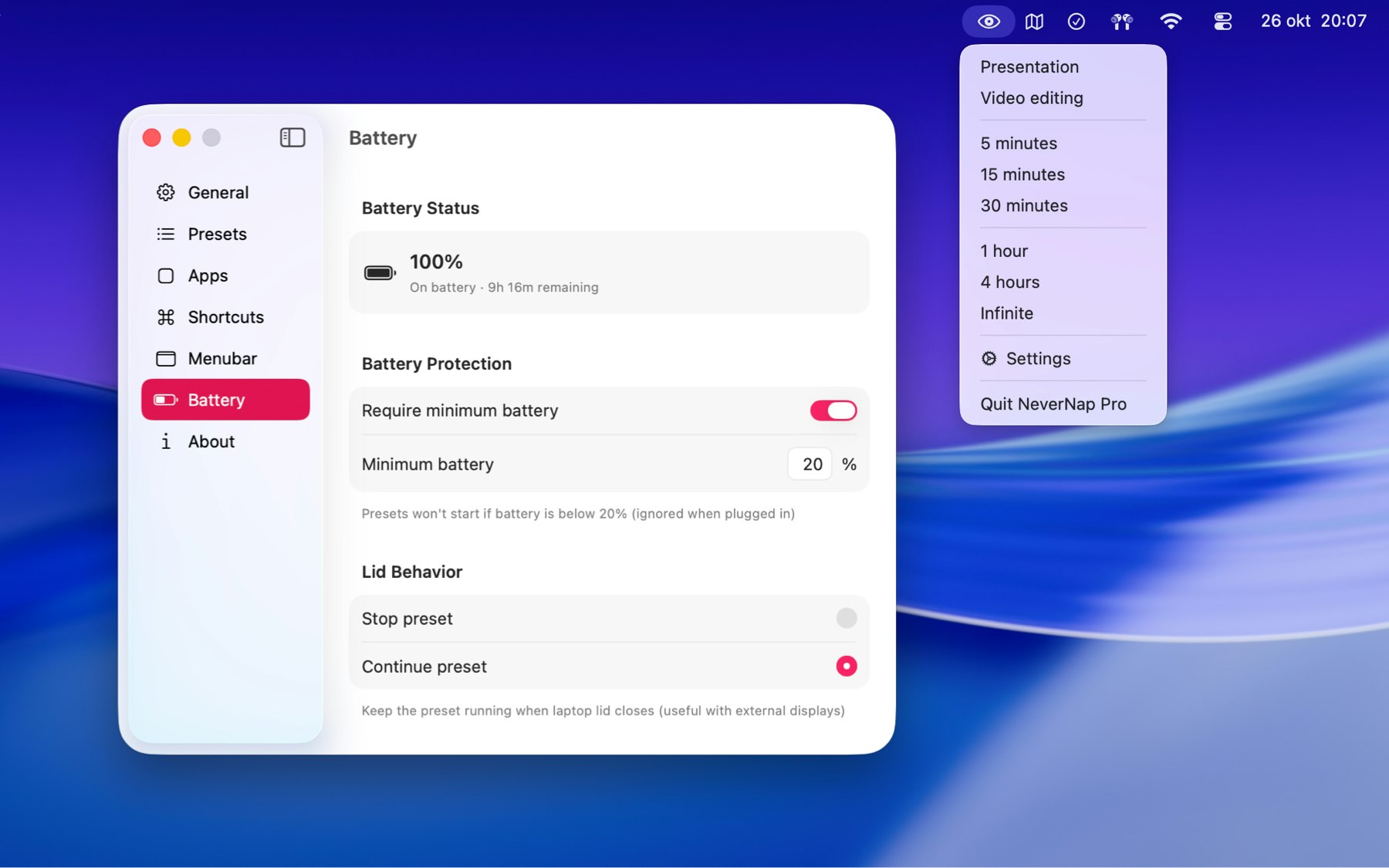The image size is (1389, 868).
Task: Select the 1 hour duration option
Action: [x=1003, y=251]
